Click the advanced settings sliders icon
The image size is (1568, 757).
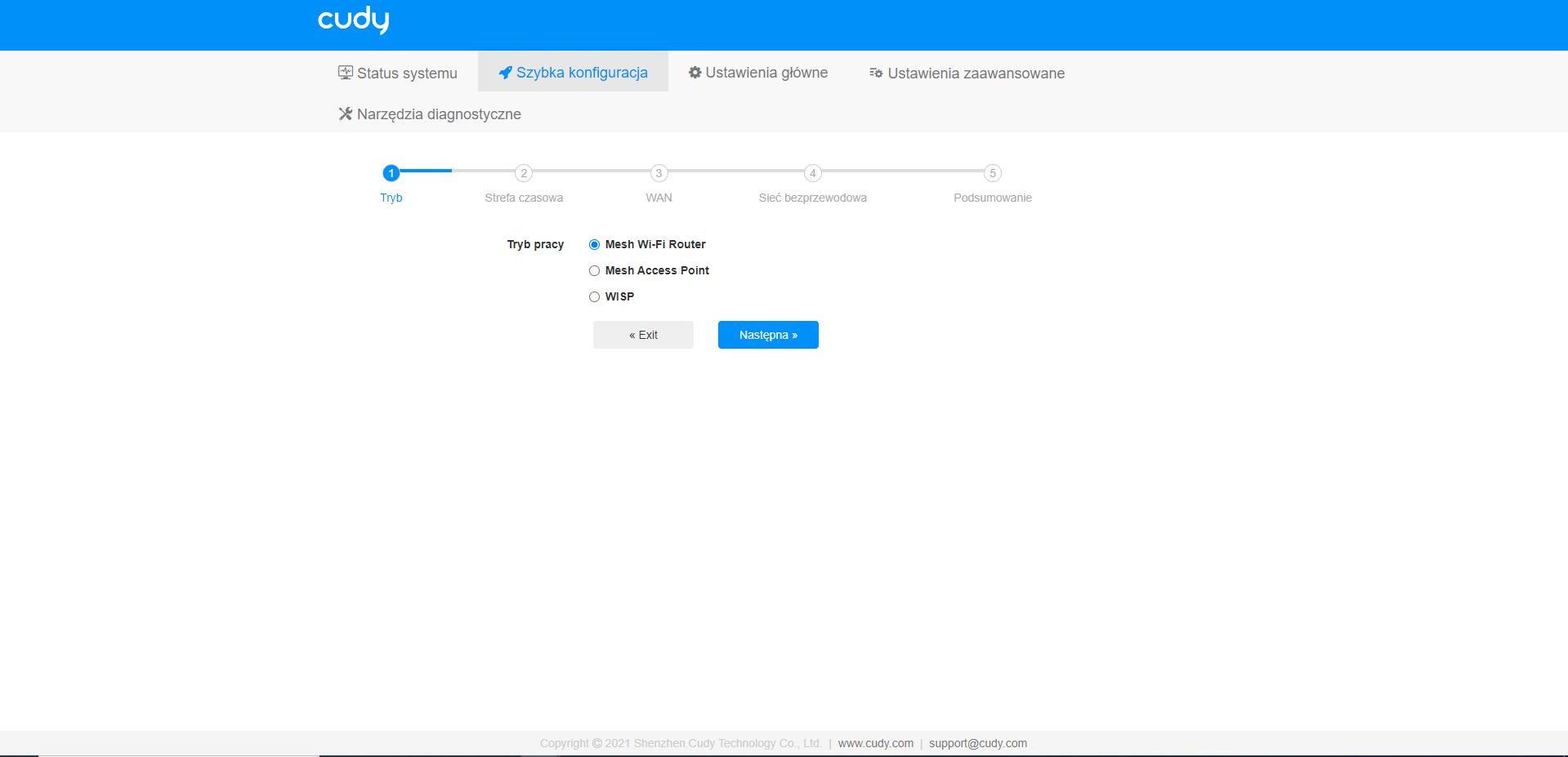pos(875,73)
